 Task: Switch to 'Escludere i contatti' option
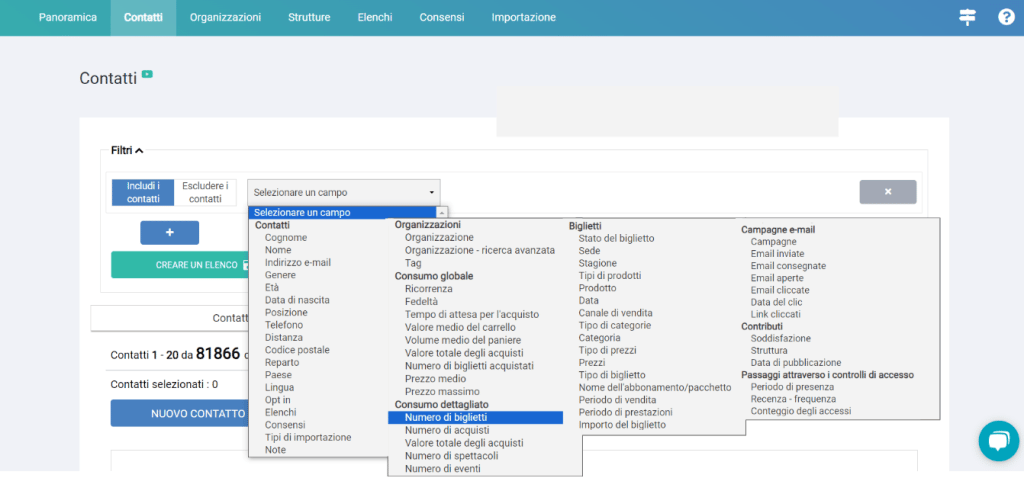205,192
